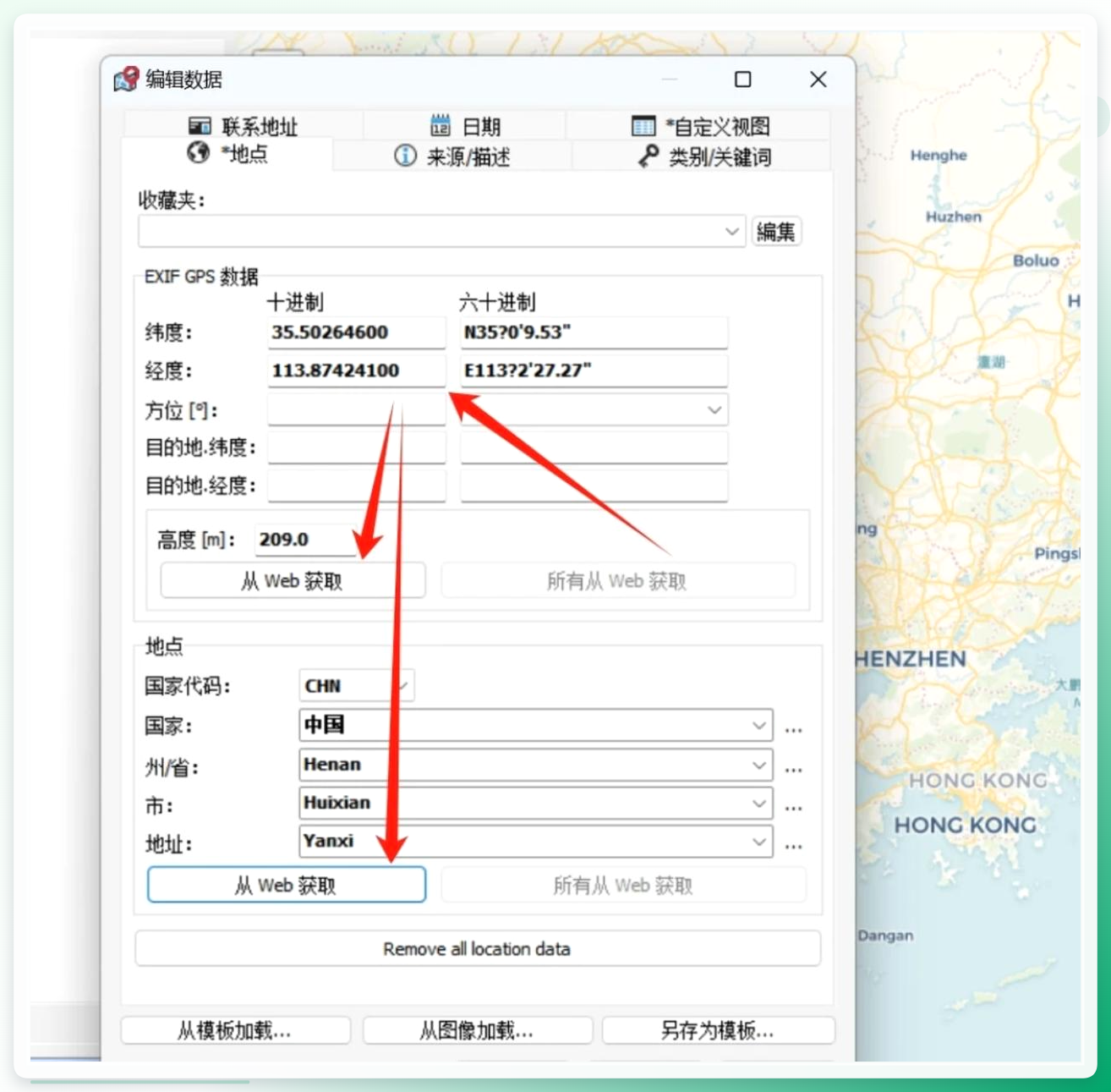Click the key icon on 类别/关键词 tab
1111x1092 pixels.
(649, 156)
